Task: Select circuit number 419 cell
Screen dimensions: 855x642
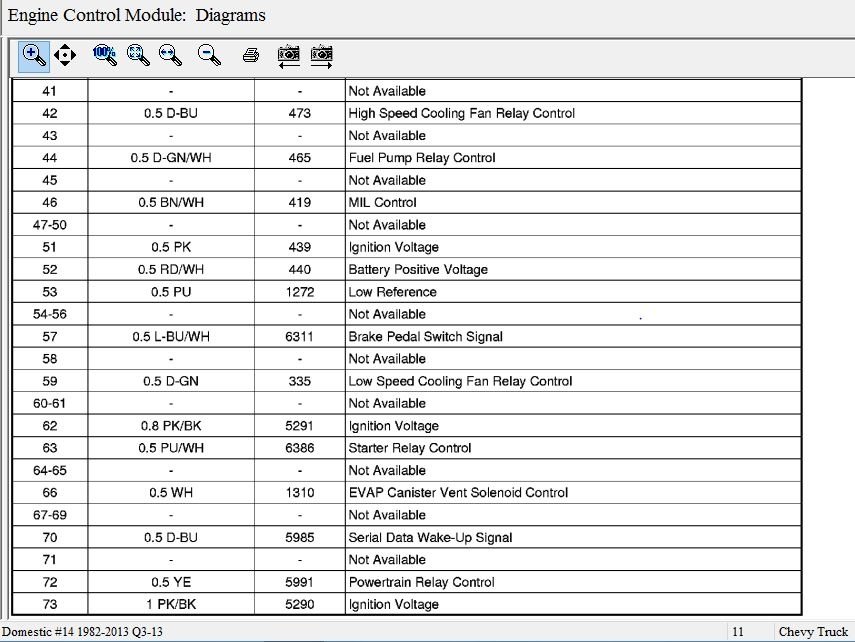Action: [299, 202]
